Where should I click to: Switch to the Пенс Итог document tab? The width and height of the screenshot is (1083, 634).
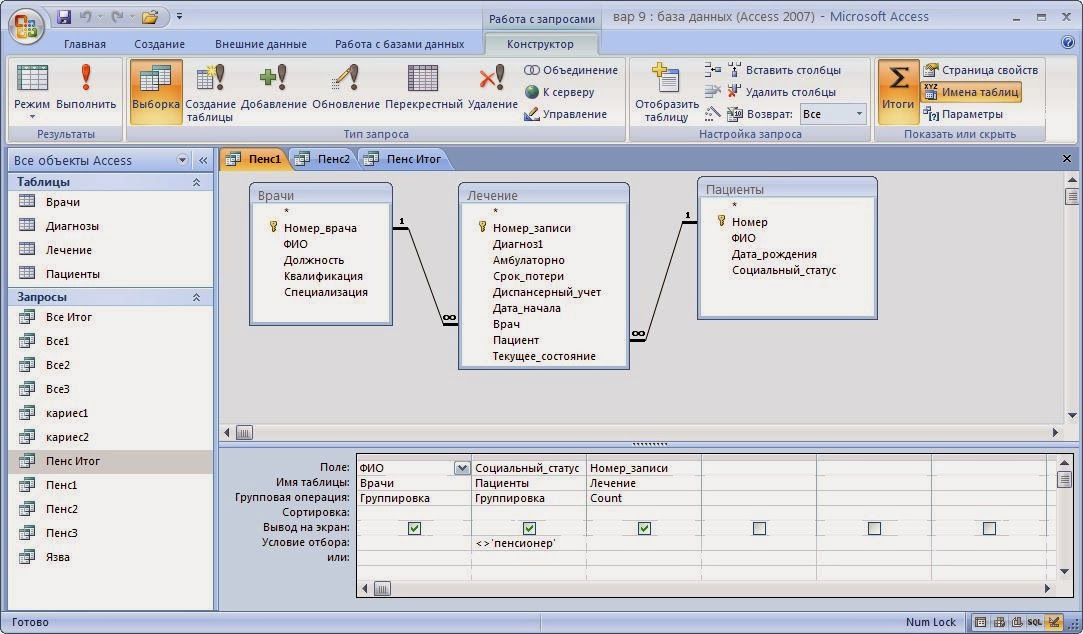403,160
